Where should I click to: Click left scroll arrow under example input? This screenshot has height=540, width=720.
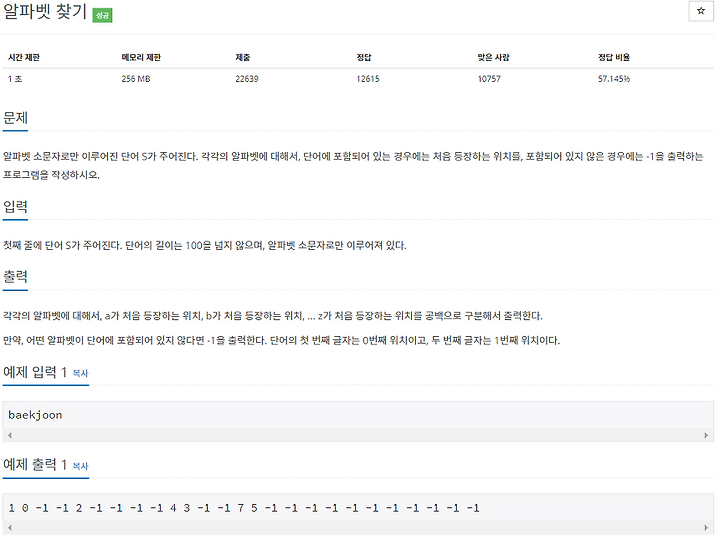(x=10, y=435)
